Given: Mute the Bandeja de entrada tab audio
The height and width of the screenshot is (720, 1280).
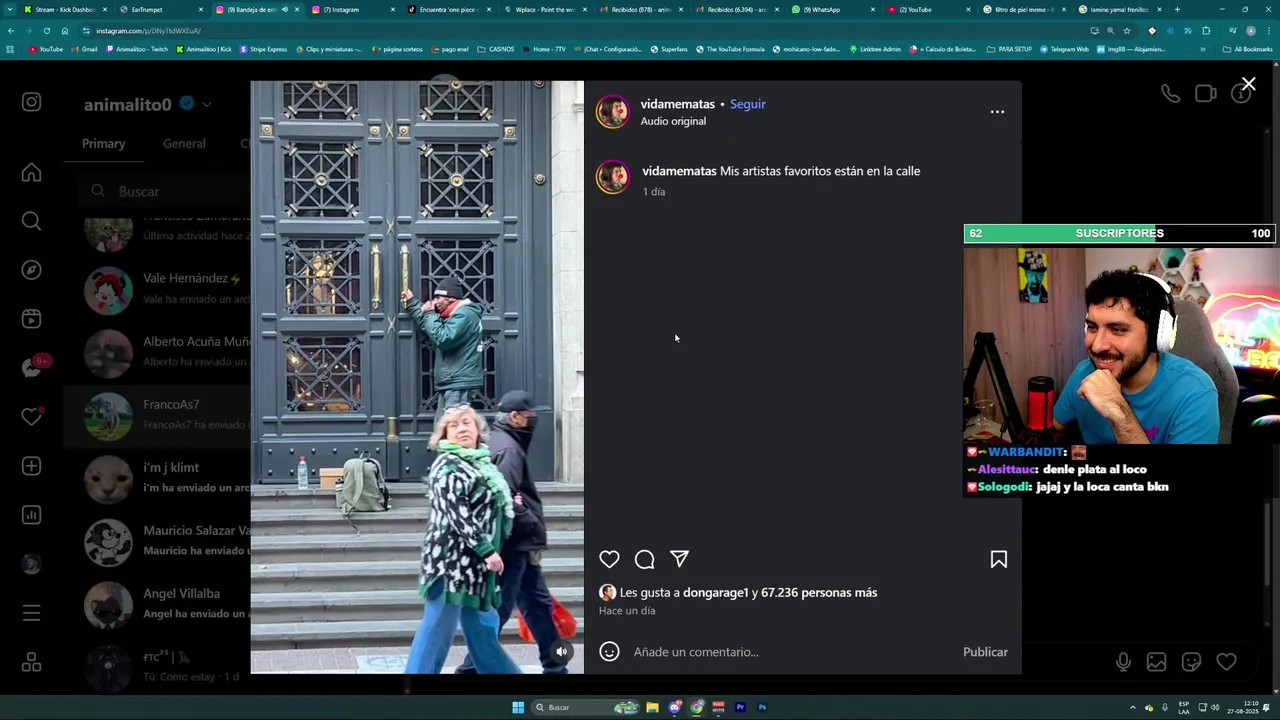Looking at the screenshot, I should tap(284, 9).
